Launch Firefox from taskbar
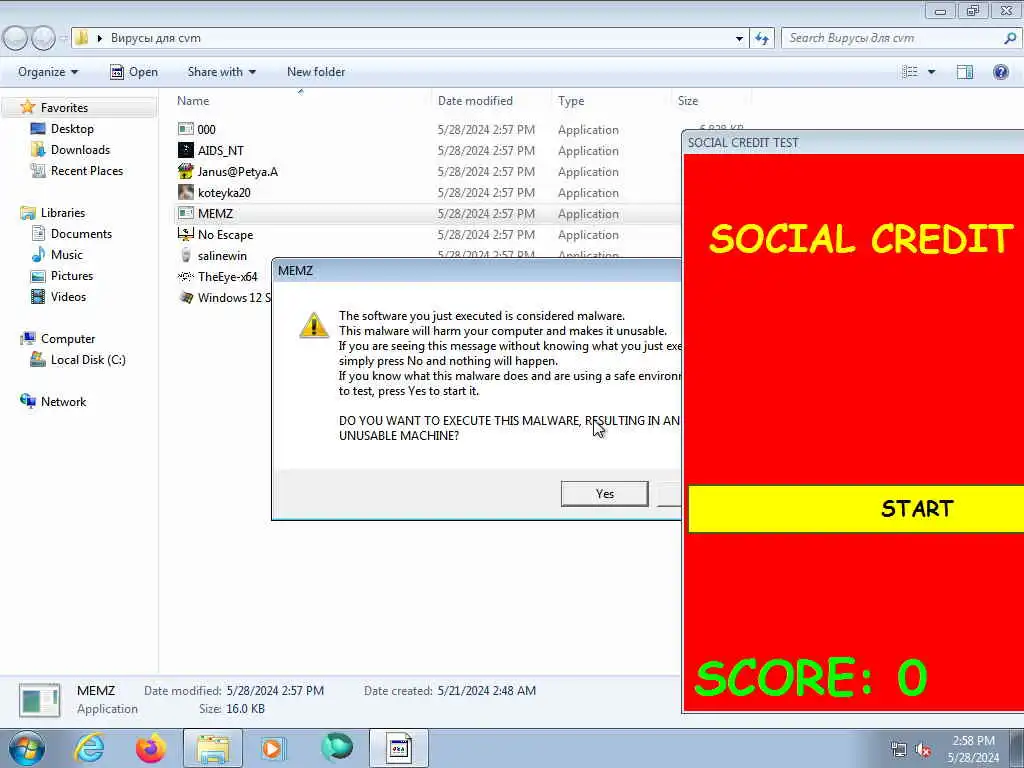The width and height of the screenshot is (1024, 768). pos(151,748)
